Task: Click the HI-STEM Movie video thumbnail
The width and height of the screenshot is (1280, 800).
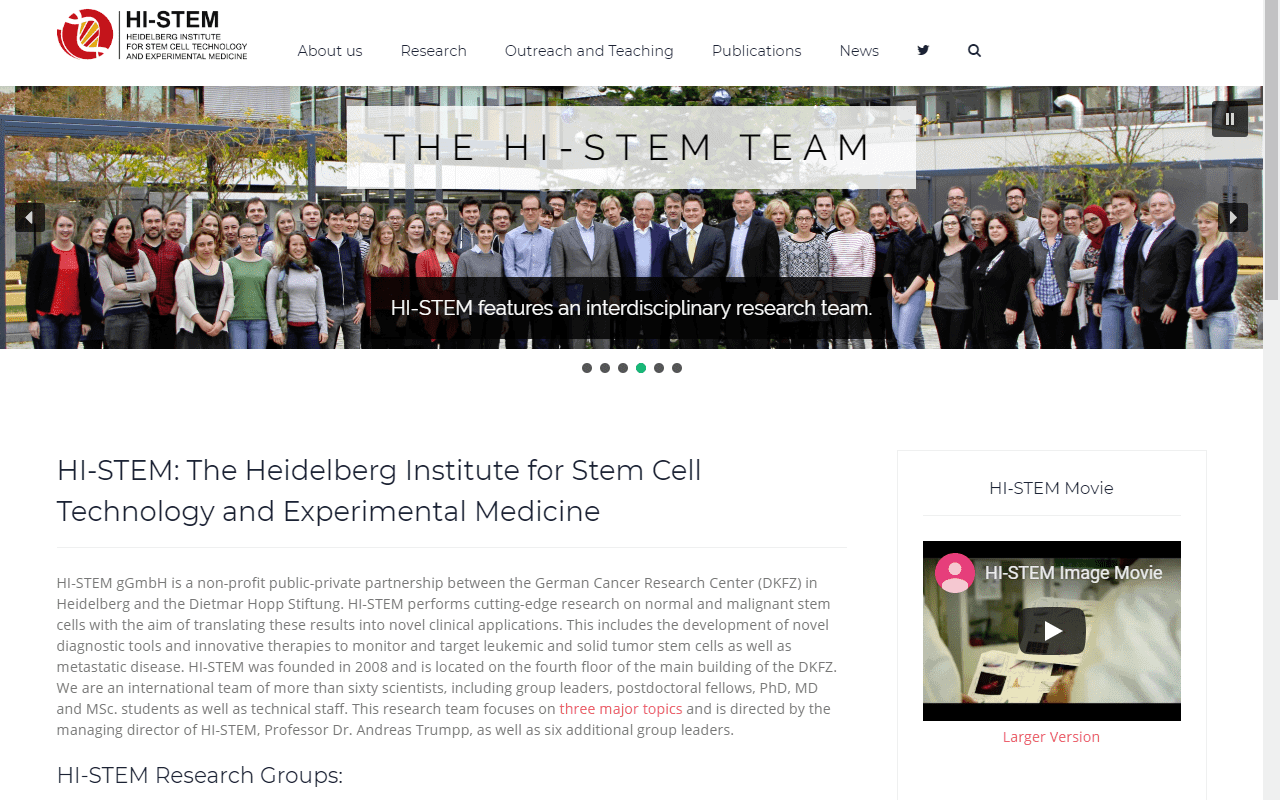Action: [1052, 631]
